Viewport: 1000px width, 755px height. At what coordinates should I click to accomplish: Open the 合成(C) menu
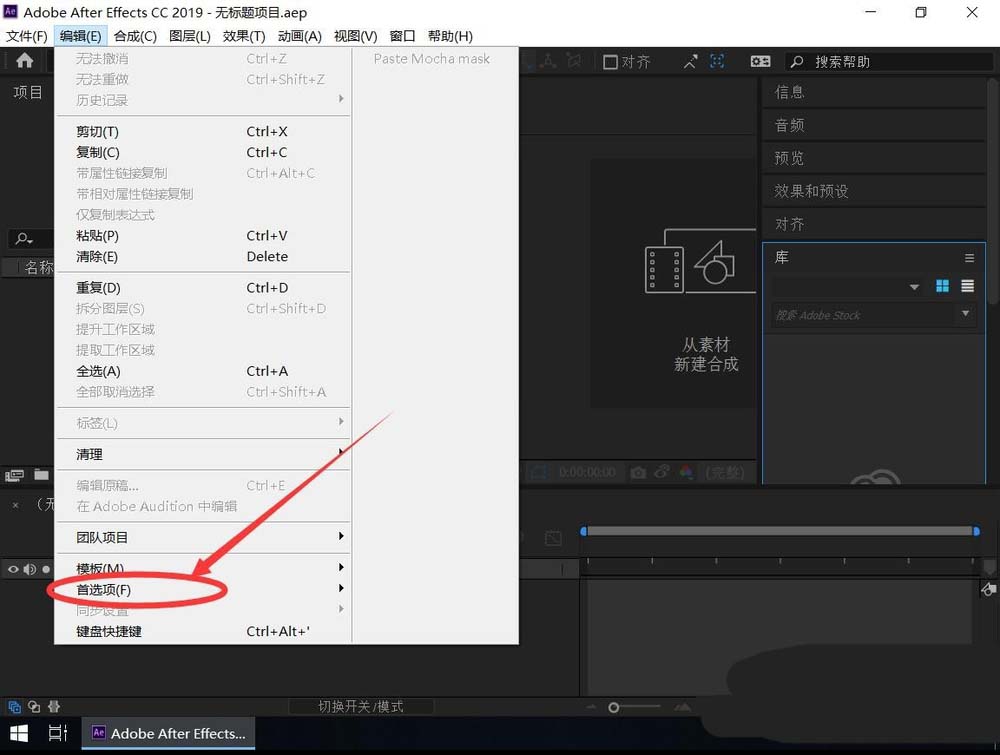(135, 36)
